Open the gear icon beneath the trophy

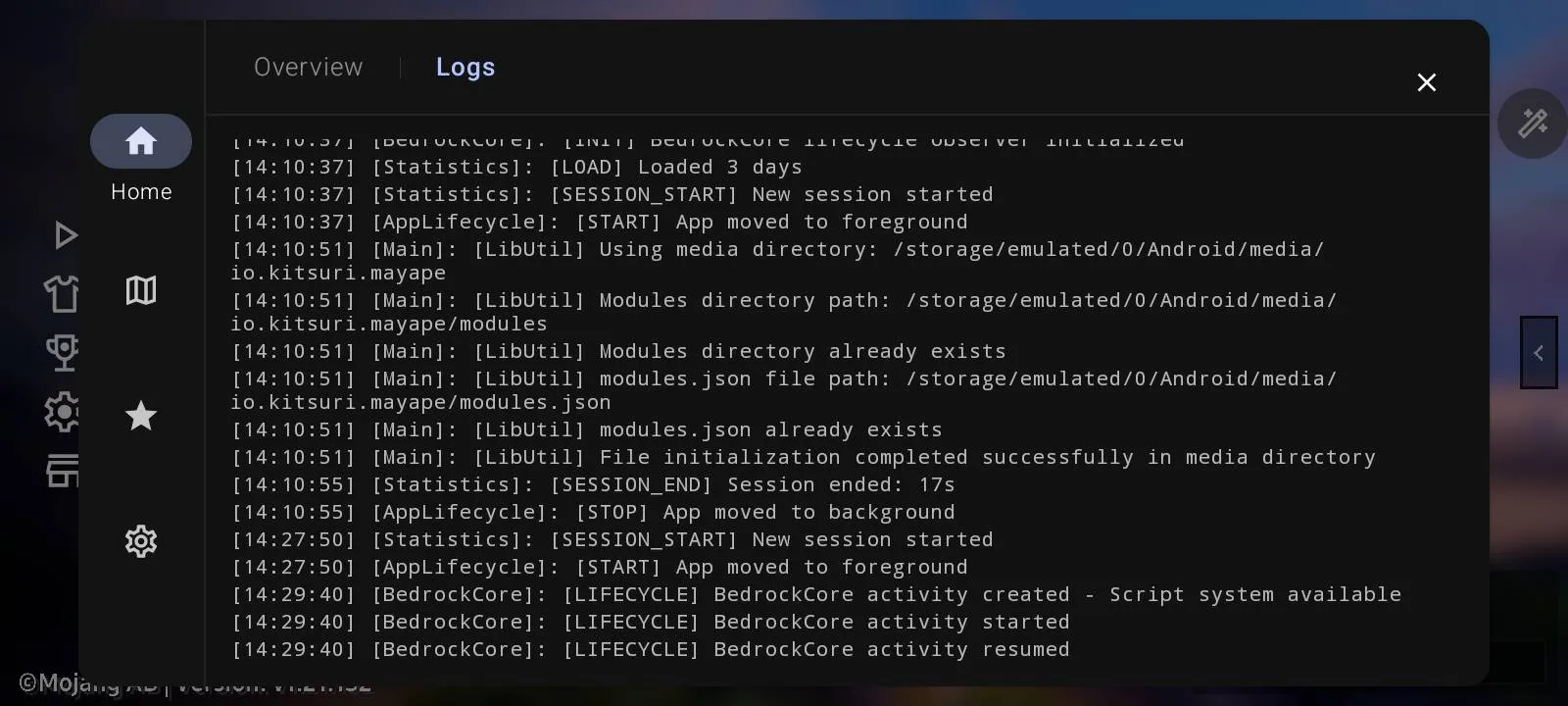click(62, 412)
